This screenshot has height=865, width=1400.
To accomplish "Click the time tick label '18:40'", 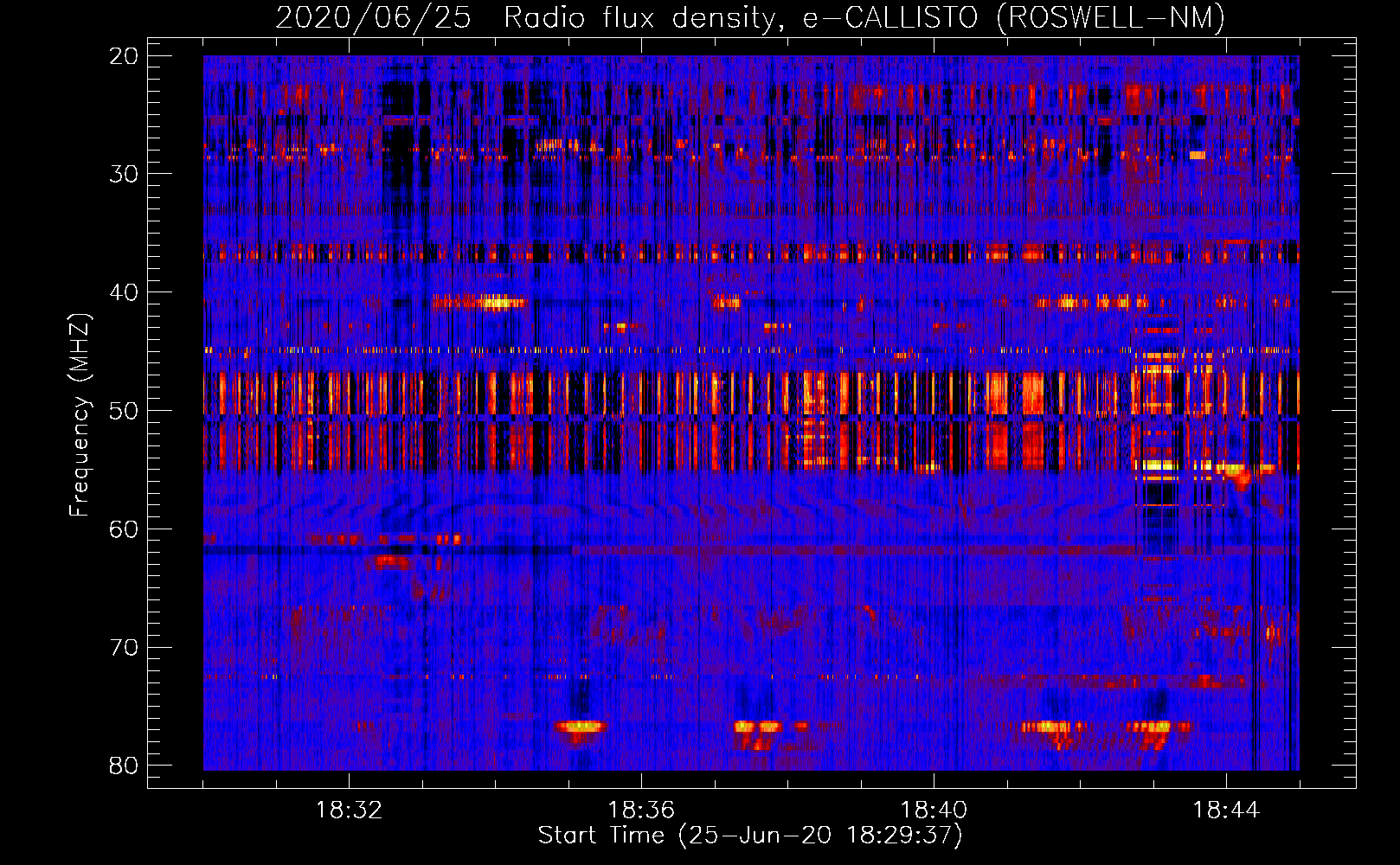I will tap(934, 811).
